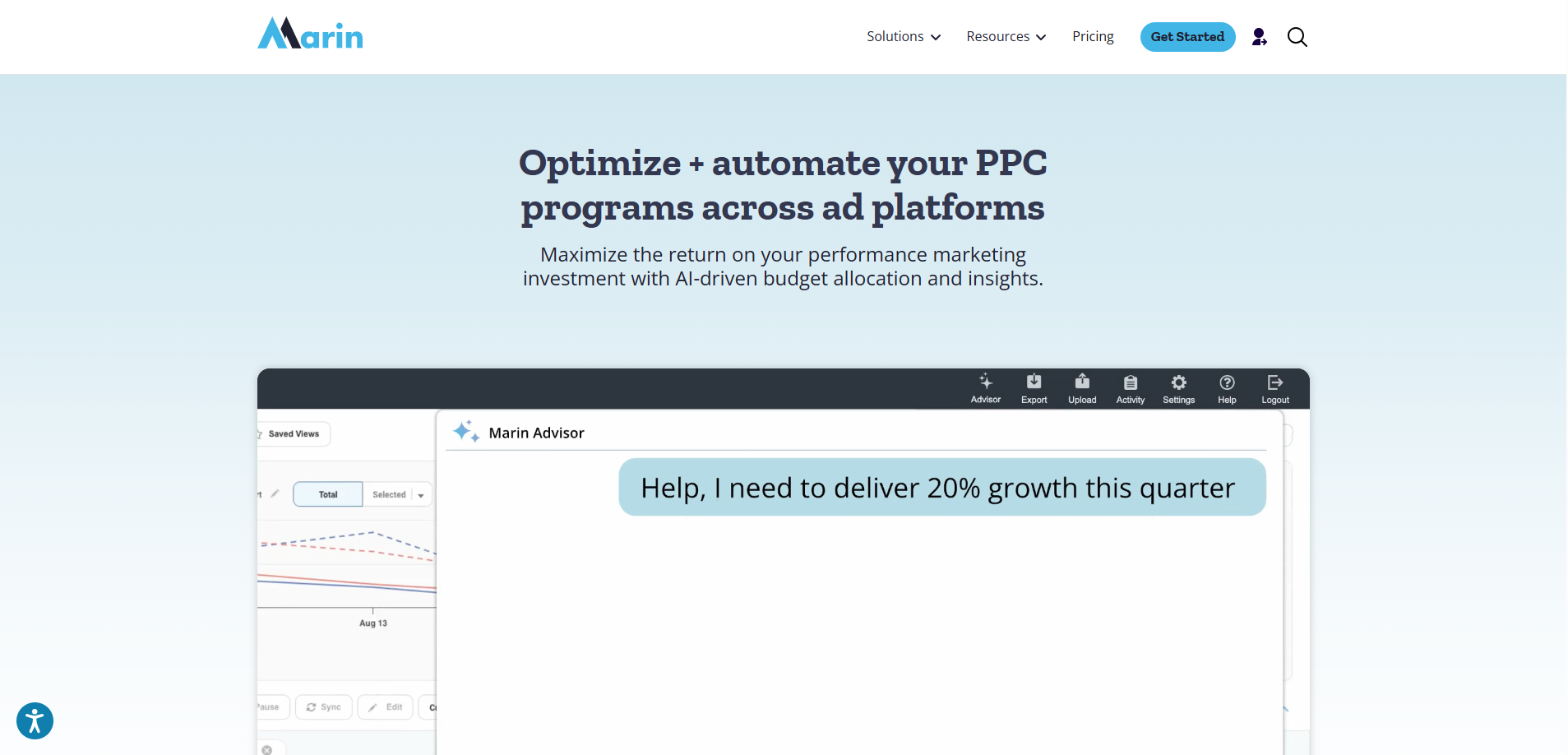Click the Get Started button
Screen dimensions: 1568x755
[1187, 37]
